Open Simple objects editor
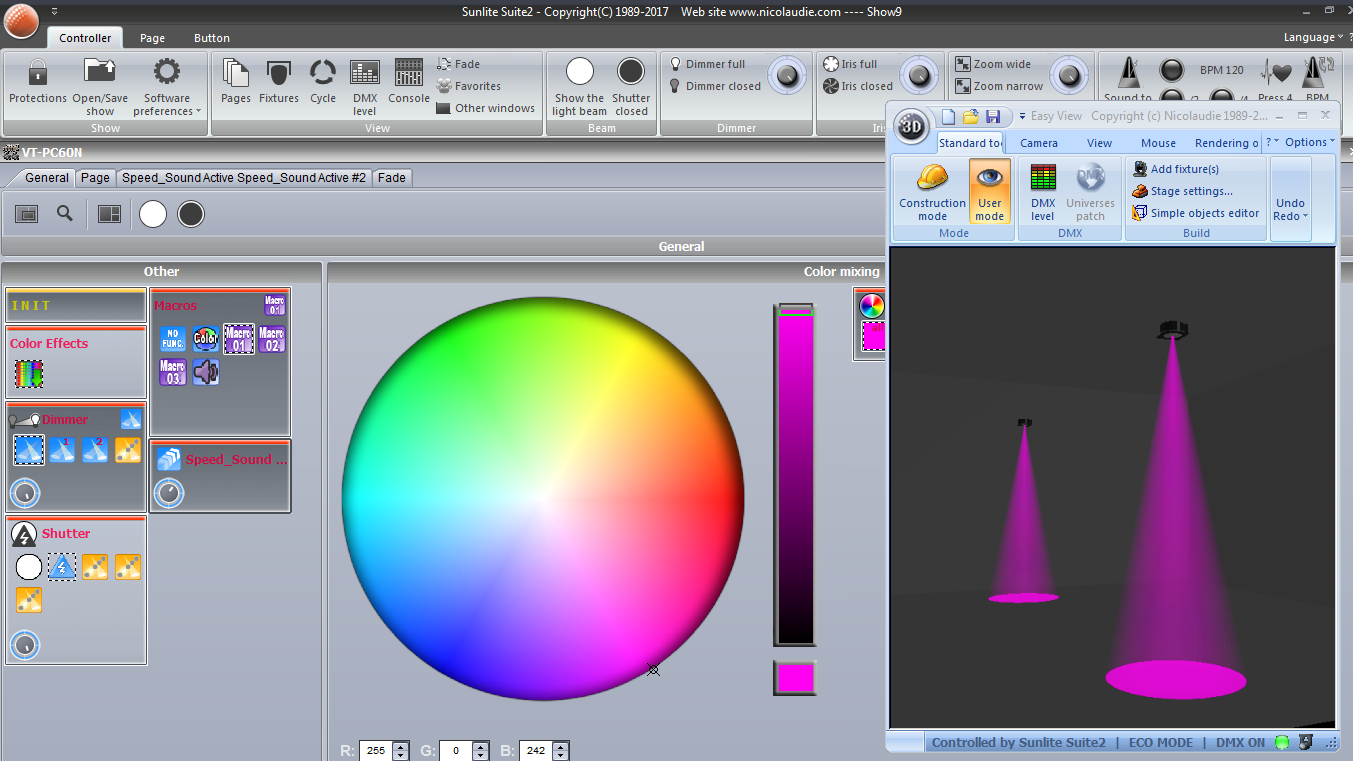This screenshot has height=761, width=1353. [x=1204, y=213]
